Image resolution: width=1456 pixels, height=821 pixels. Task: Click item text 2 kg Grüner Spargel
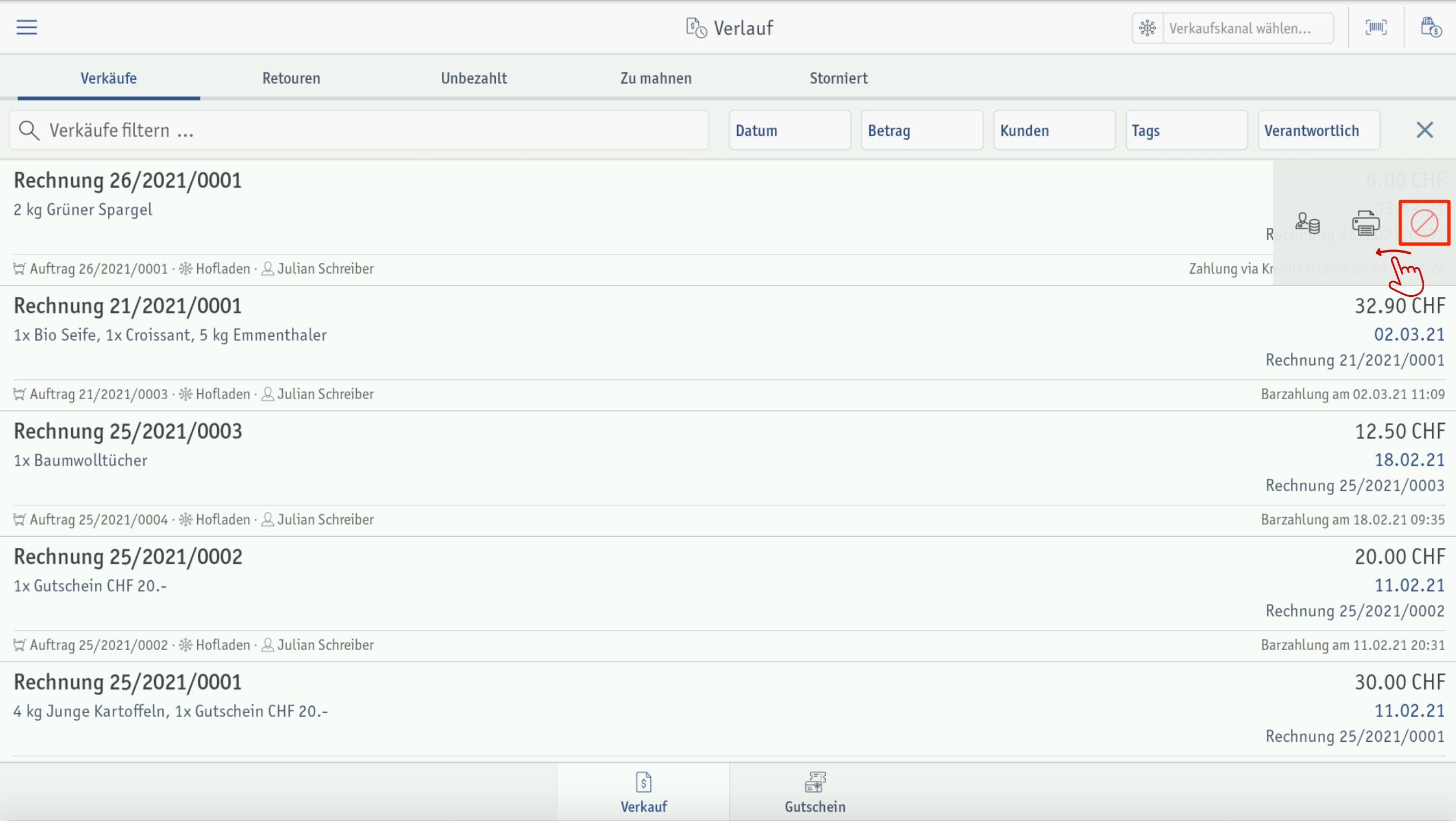click(83, 210)
